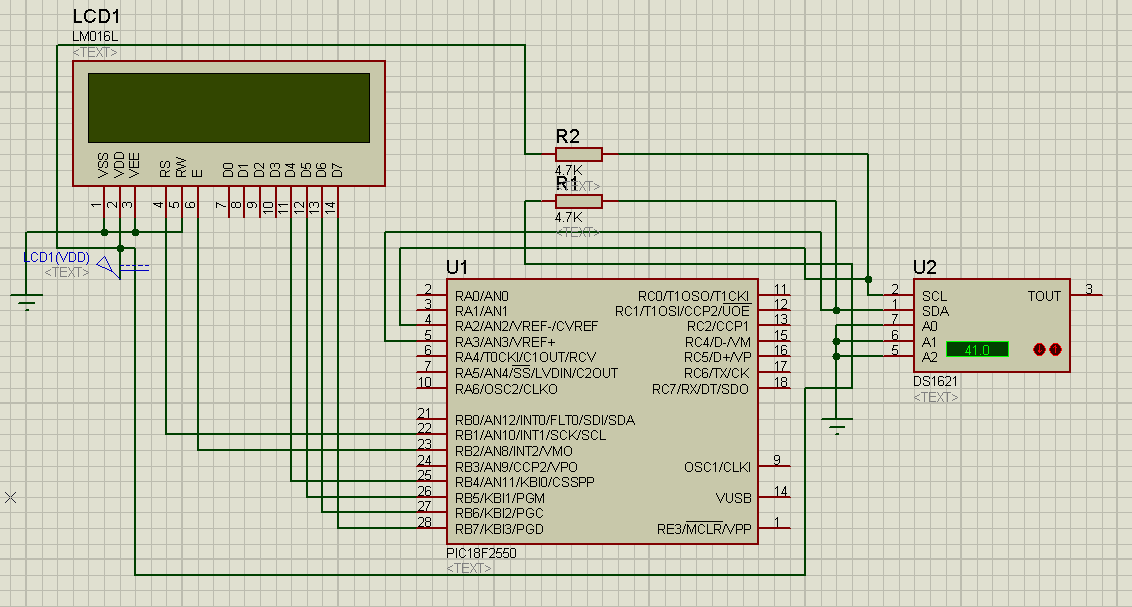Screen dimensions: 1132x607
Task: Click the DS1621 part name below U2
Action: (x=935, y=382)
